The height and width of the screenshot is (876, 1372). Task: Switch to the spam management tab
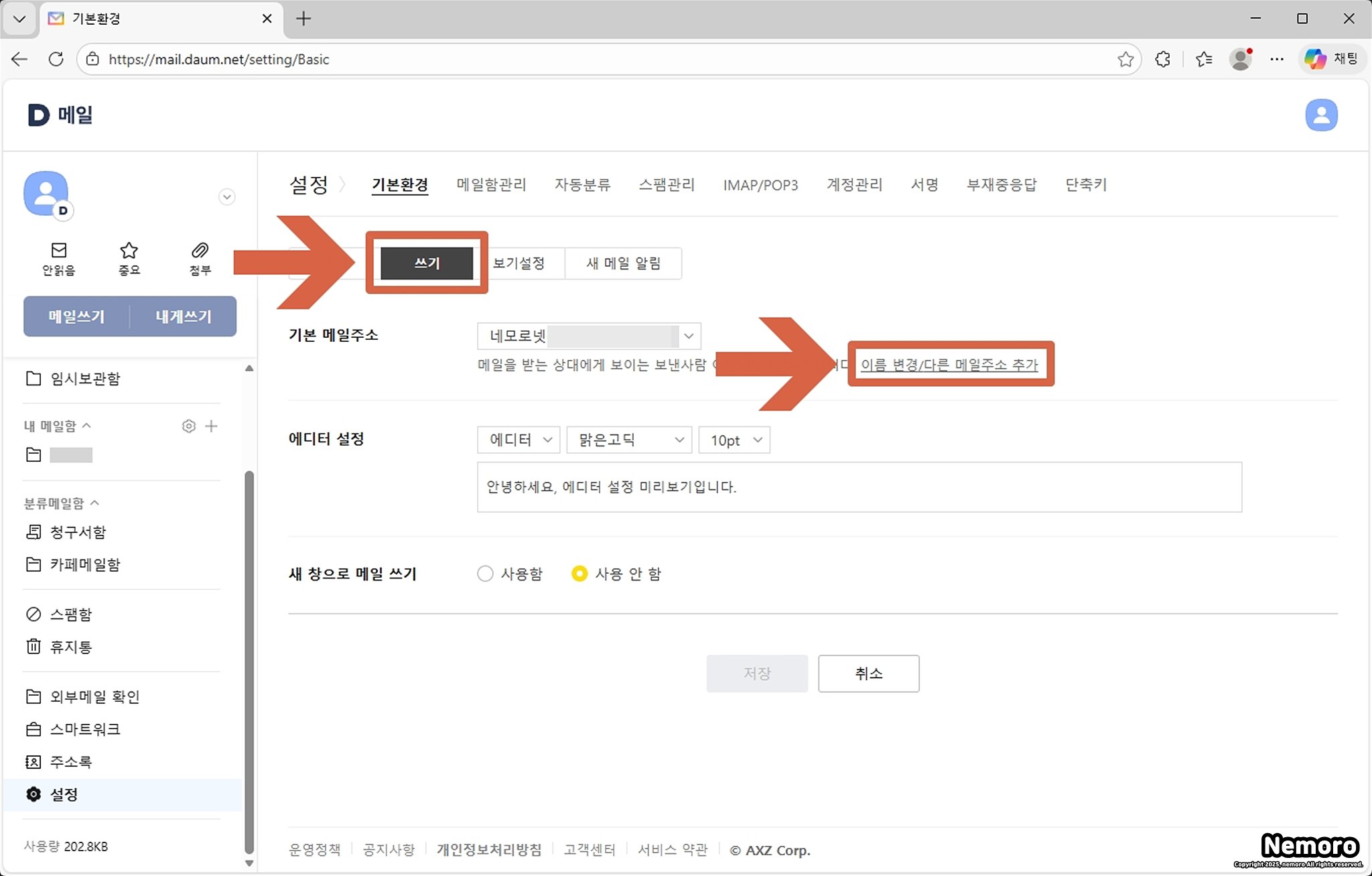[666, 185]
